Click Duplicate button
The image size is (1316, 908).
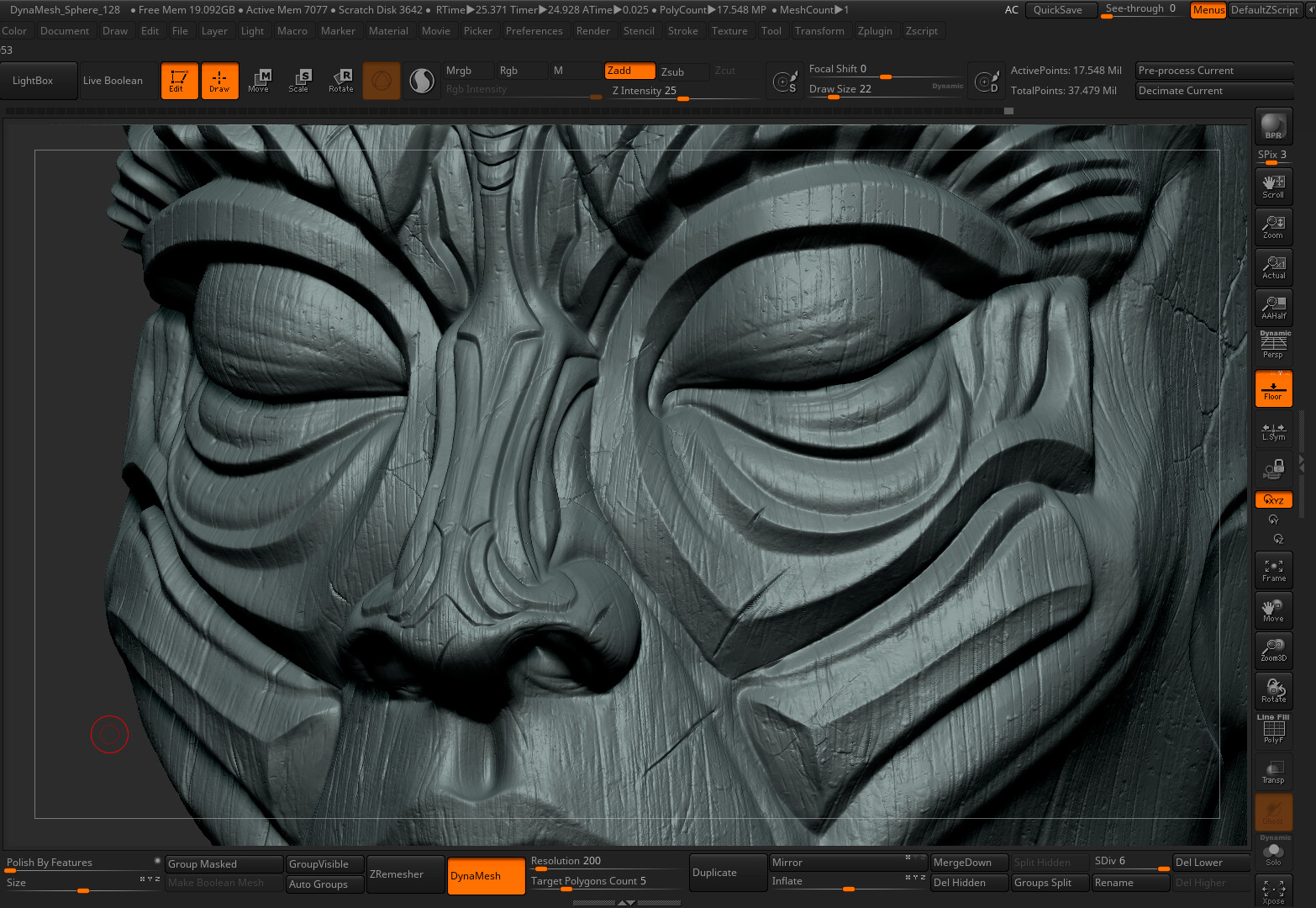(x=728, y=873)
